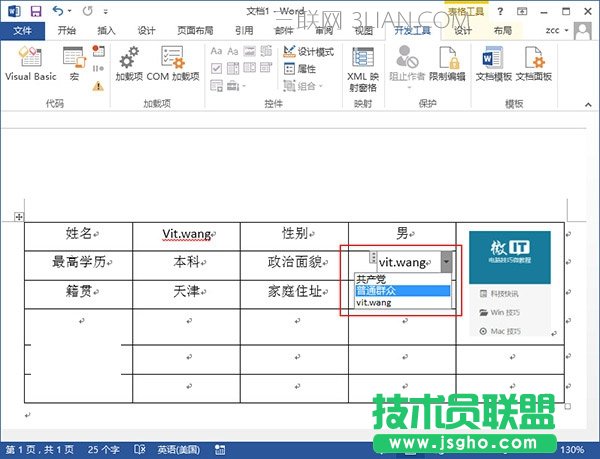Screen dimensions: 600x459
Task: Click the 男 gender cell
Action: pyautogui.click(x=402, y=234)
